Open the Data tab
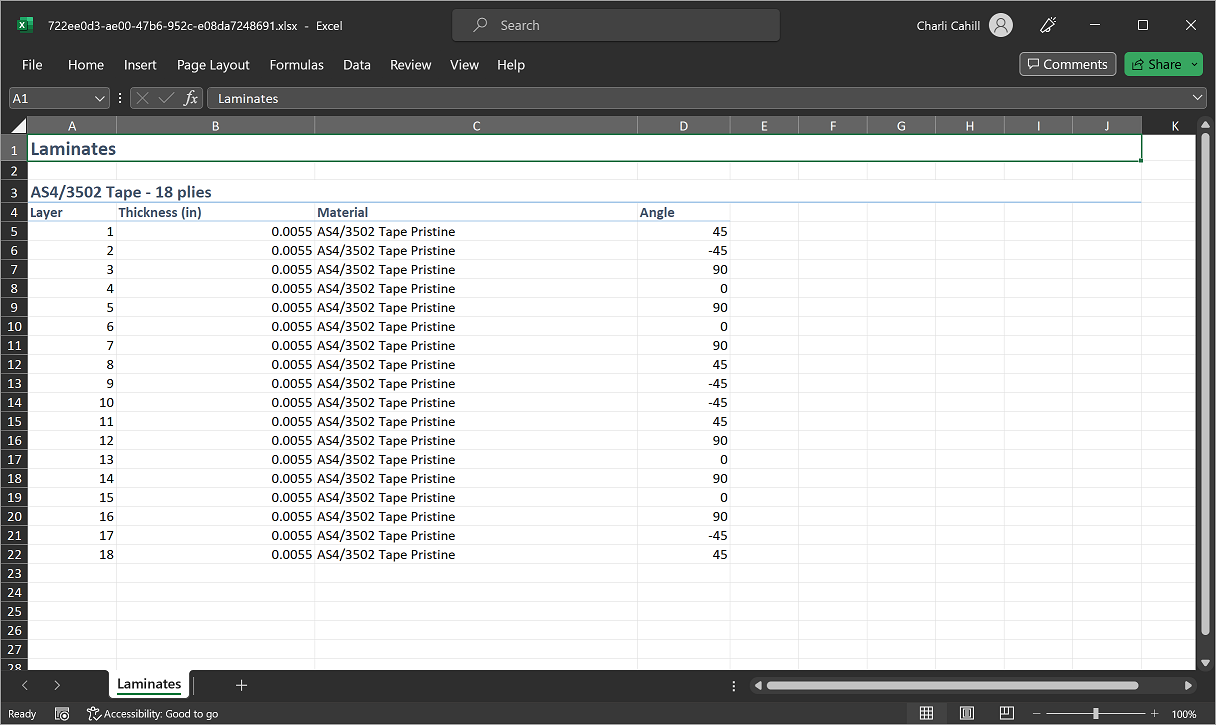 (357, 64)
